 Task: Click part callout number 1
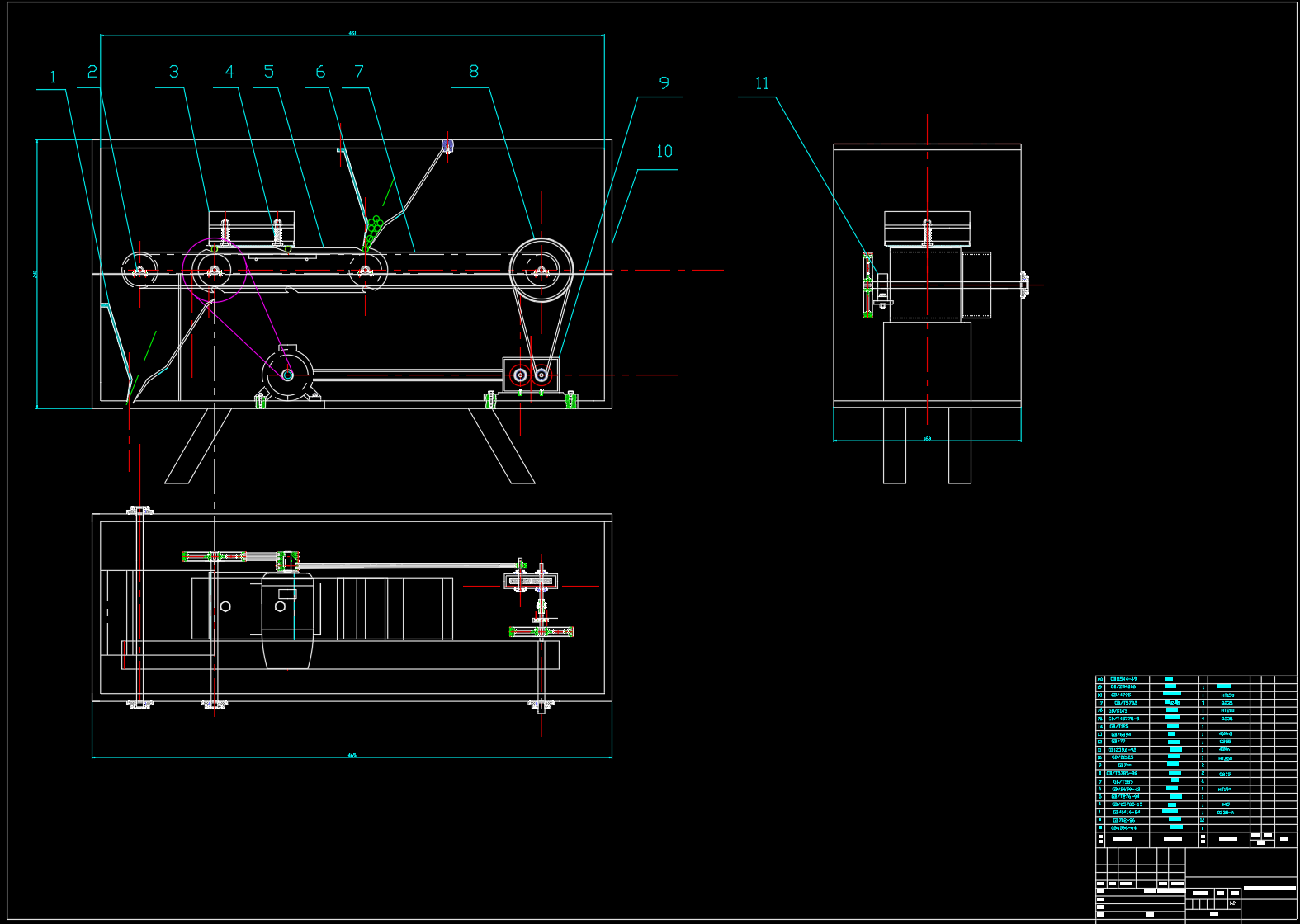point(54,78)
